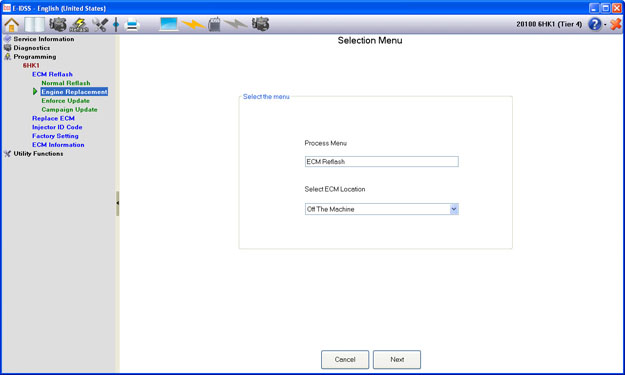Open Utility Functions section
This screenshot has width=625, height=375.
coord(38,153)
